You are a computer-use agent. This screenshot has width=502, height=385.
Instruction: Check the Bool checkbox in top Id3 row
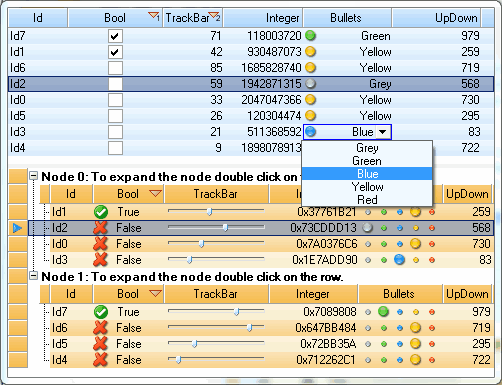[x=115, y=132]
